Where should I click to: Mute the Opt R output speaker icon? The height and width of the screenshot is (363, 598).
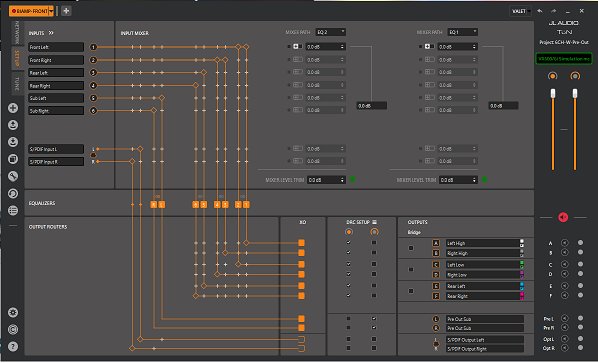(564, 348)
